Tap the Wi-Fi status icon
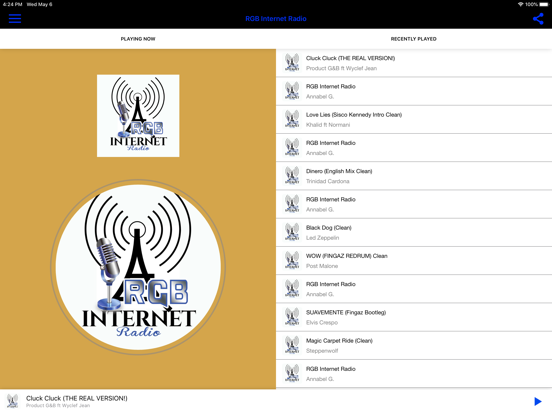This screenshot has height=414, width=552. pyautogui.click(x=520, y=5)
